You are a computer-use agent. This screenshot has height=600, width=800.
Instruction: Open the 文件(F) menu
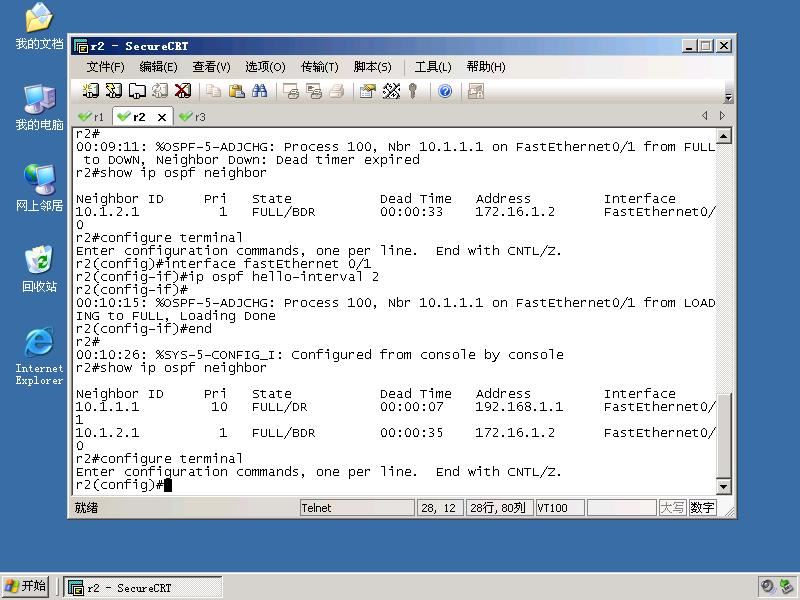(106, 67)
